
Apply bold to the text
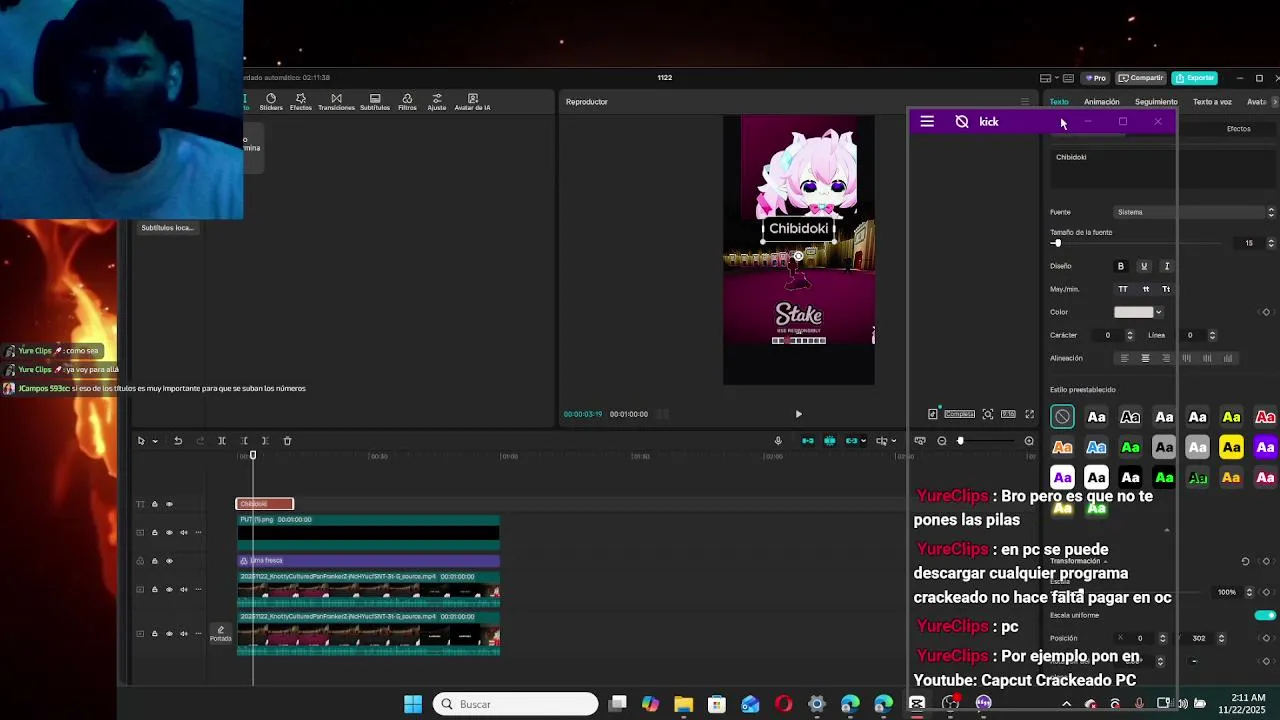(x=1121, y=266)
